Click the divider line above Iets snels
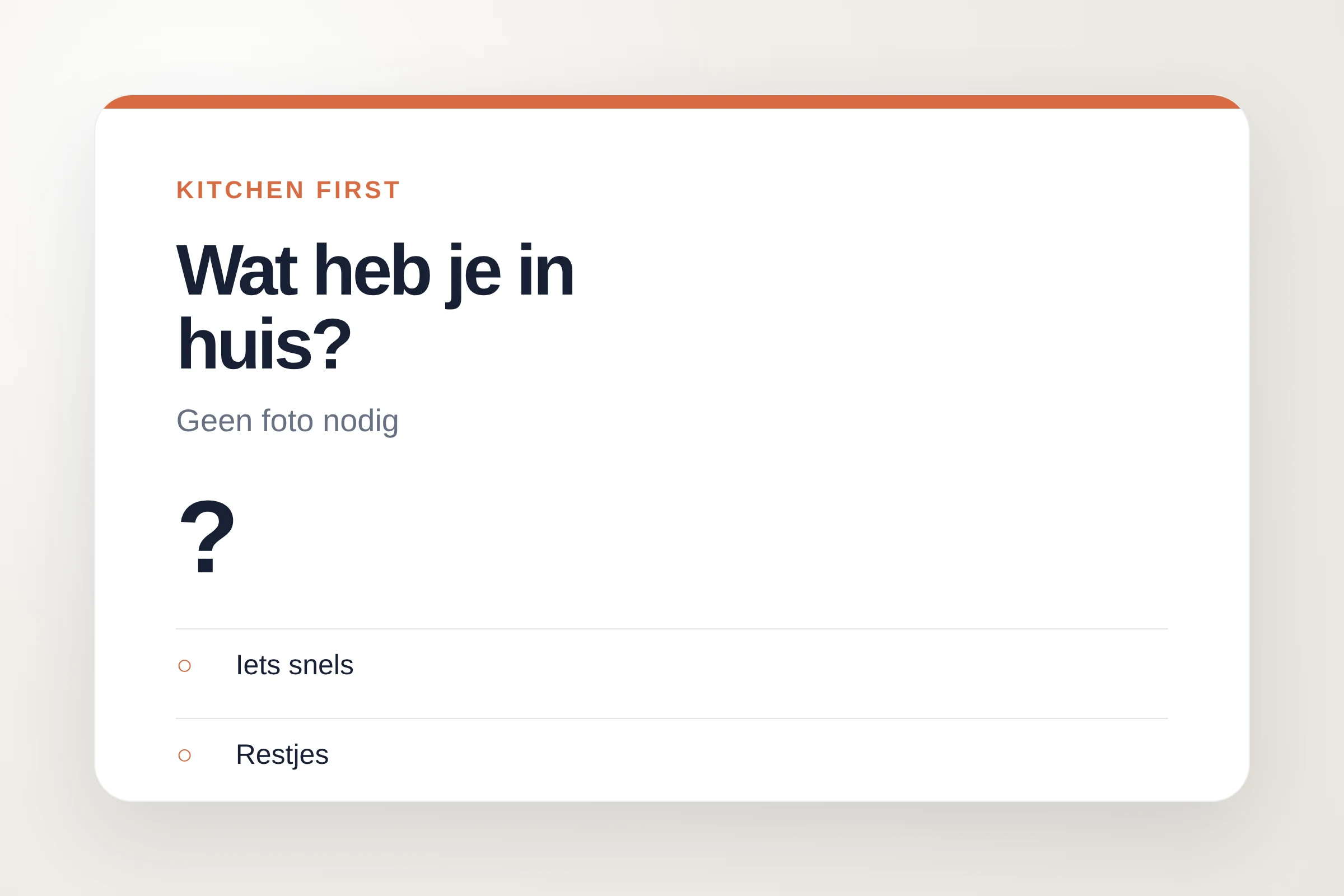This screenshot has height=896, width=1344. click(x=672, y=628)
